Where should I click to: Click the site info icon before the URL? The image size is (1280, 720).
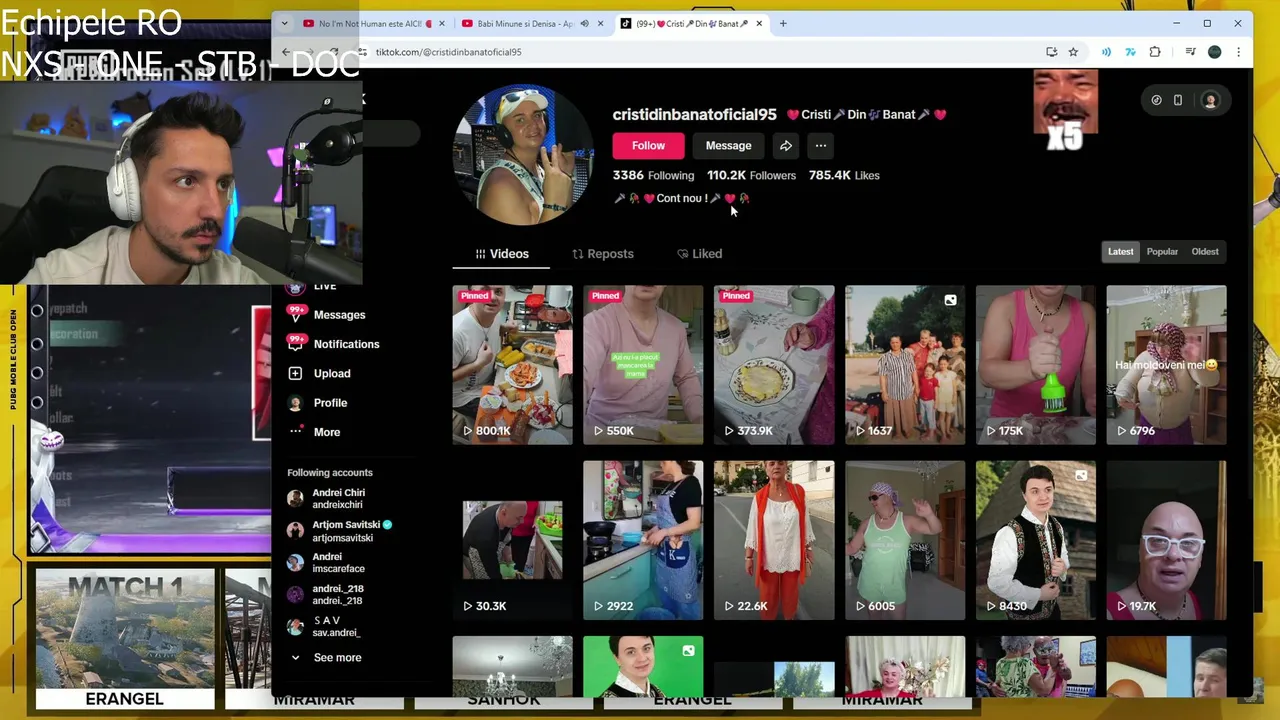click(x=362, y=52)
